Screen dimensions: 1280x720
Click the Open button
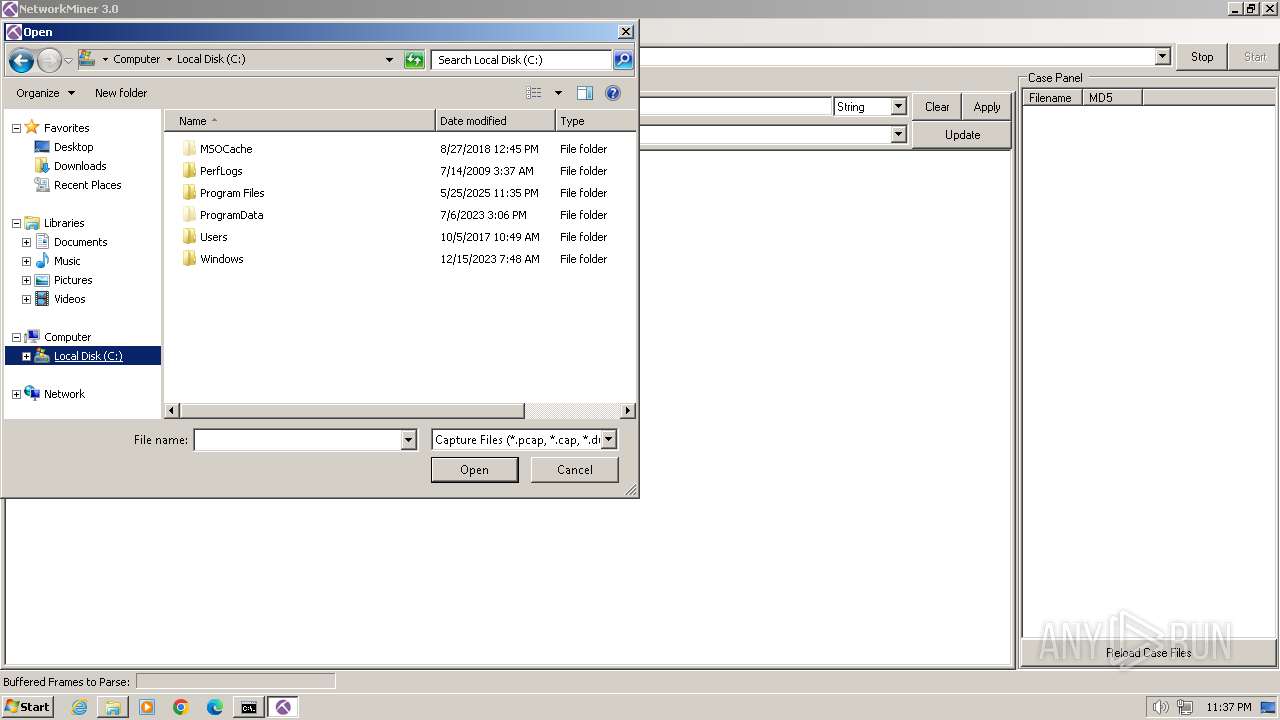(x=474, y=470)
